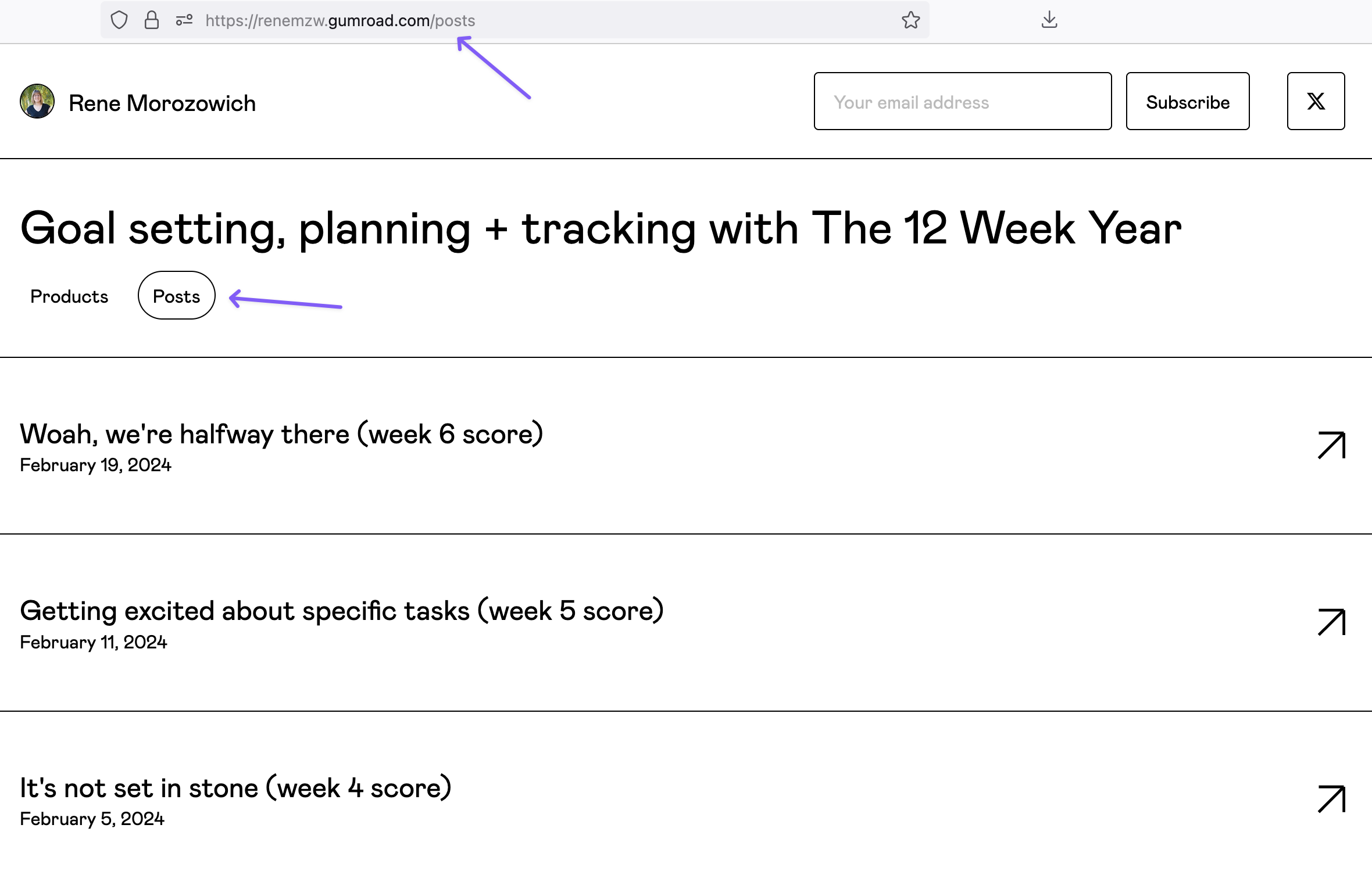Click the Gumroad URL in browser address bar

[339, 20]
